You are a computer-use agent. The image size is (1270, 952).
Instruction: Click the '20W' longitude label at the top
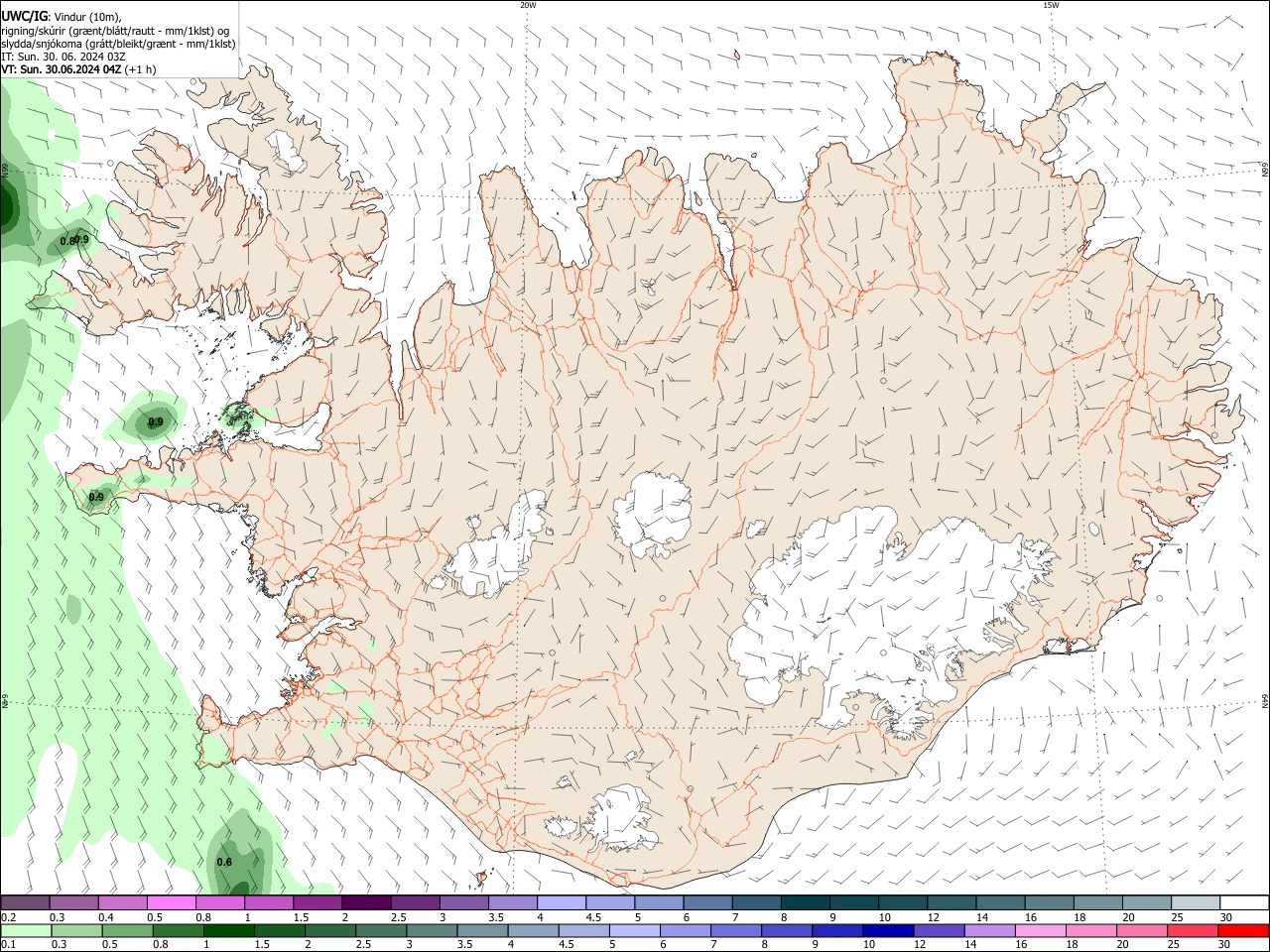click(x=528, y=5)
